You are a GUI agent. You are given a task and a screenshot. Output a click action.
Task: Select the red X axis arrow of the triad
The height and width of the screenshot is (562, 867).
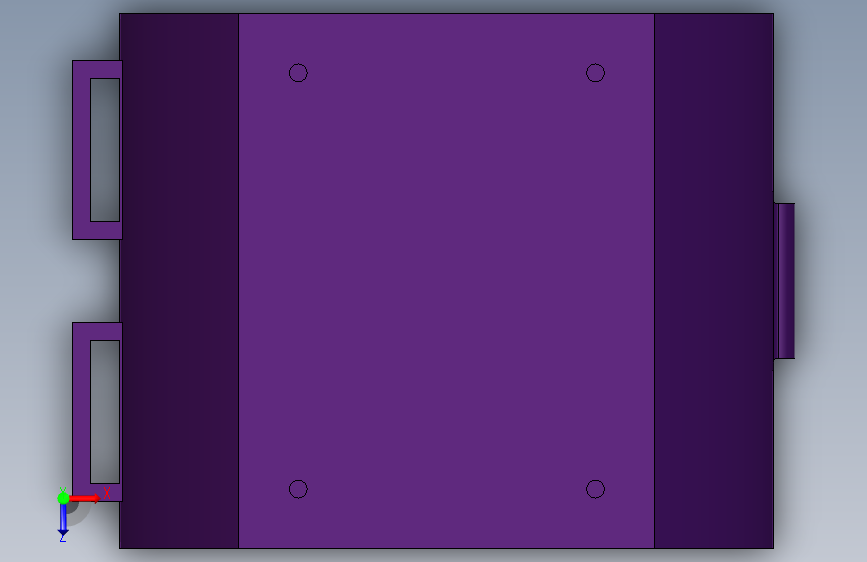coord(85,498)
